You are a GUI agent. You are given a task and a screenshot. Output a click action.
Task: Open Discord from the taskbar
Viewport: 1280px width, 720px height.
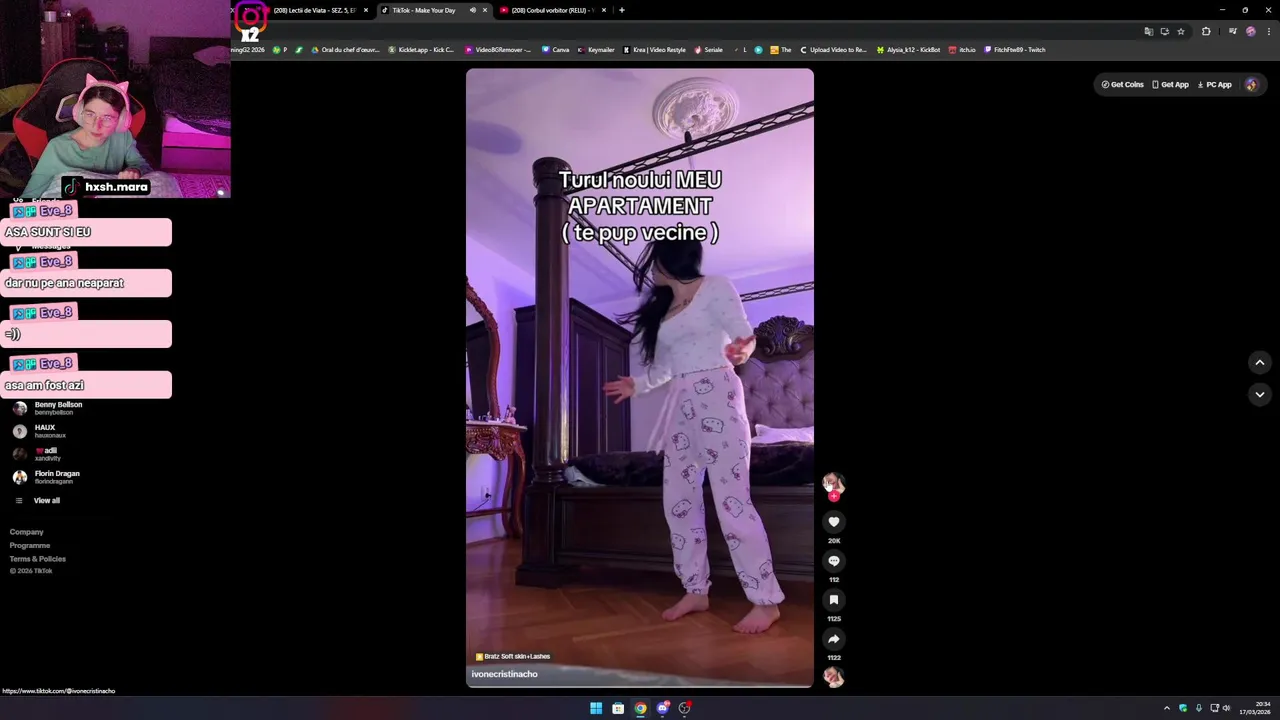[x=662, y=708]
